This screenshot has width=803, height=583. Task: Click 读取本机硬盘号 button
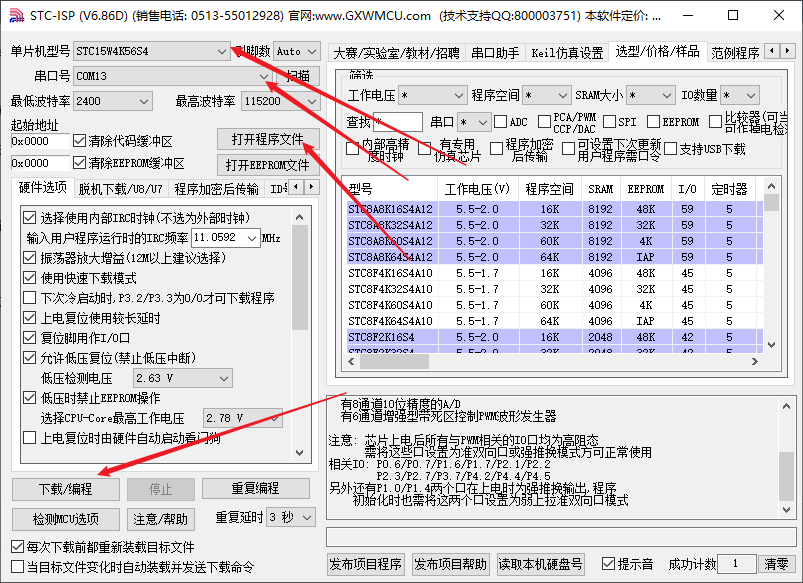coord(540,564)
